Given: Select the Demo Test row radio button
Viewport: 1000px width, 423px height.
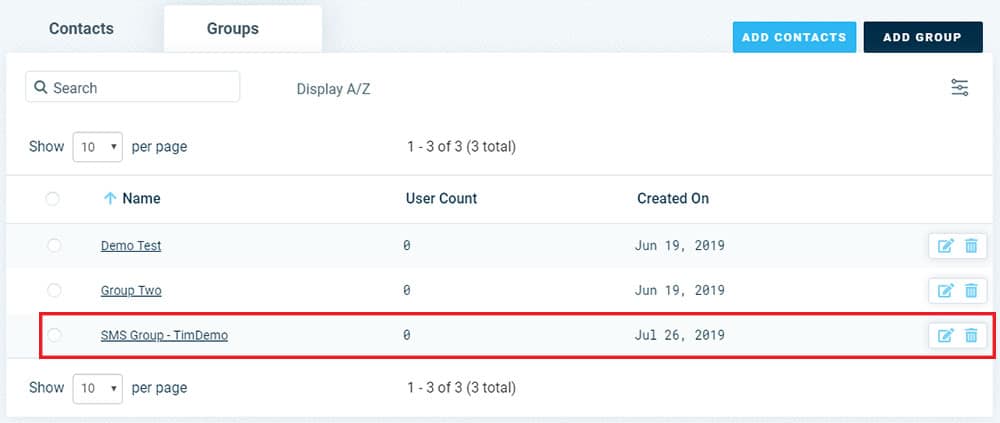Looking at the screenshot, I should tap(54, 245).
